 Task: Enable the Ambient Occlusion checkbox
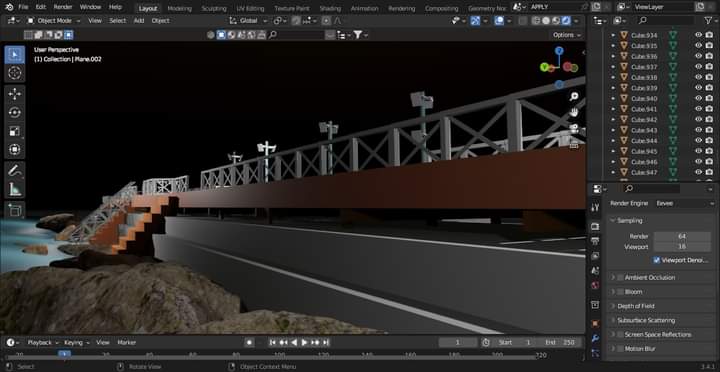click(620, 277)
